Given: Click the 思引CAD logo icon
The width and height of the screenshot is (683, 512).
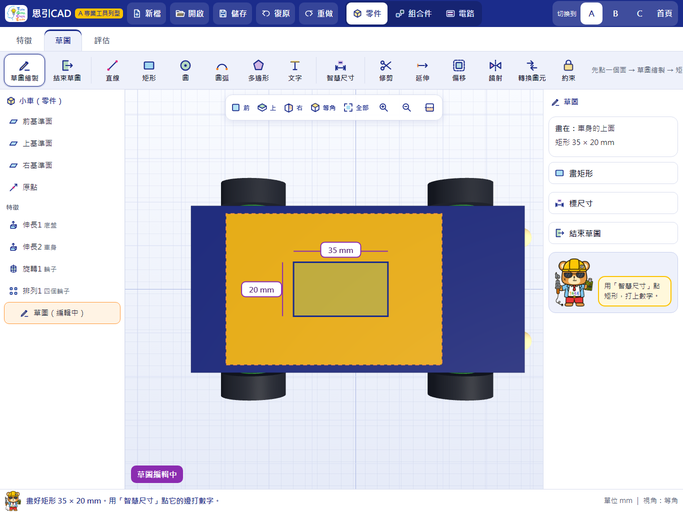Looking at the screenshot, I should tap(16, 14).
